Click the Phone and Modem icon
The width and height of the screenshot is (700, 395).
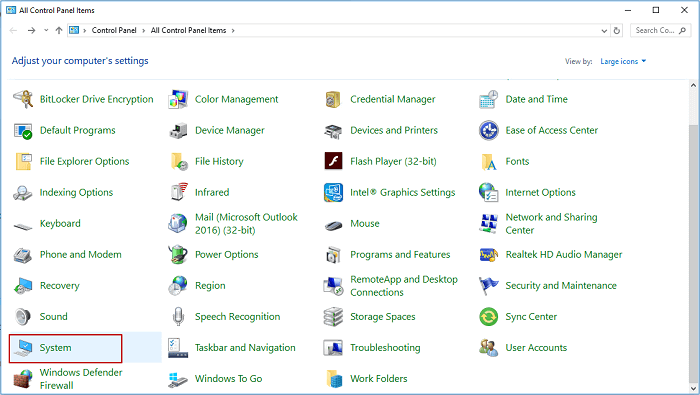coord(22,255)
